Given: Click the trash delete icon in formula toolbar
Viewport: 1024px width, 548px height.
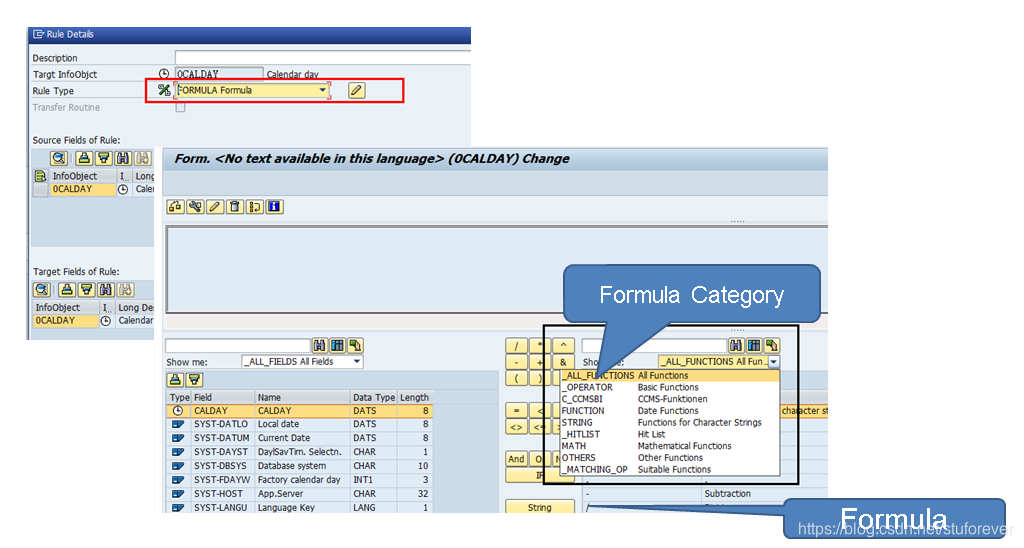Looking at the screenshot, I should pos(234,207).
